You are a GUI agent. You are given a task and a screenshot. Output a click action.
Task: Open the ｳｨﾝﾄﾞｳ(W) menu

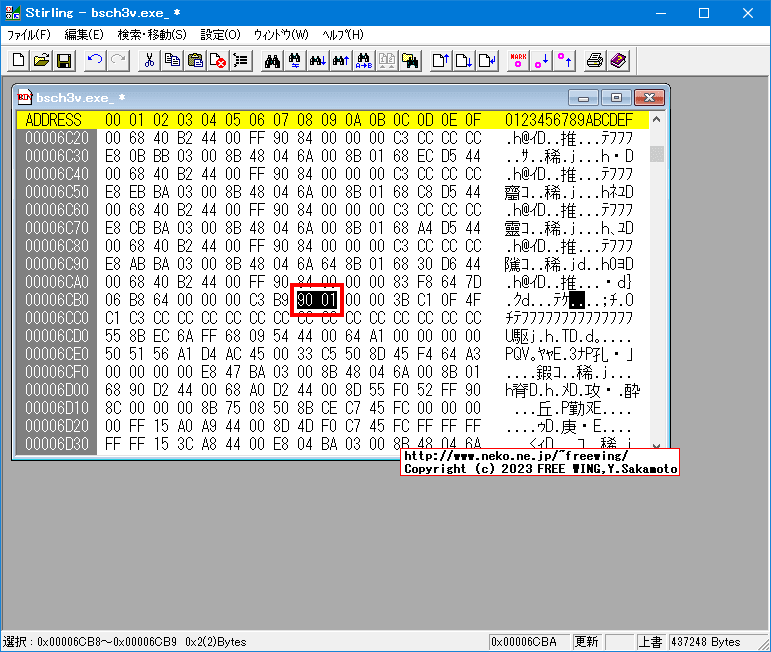click(x=281, y=35)
